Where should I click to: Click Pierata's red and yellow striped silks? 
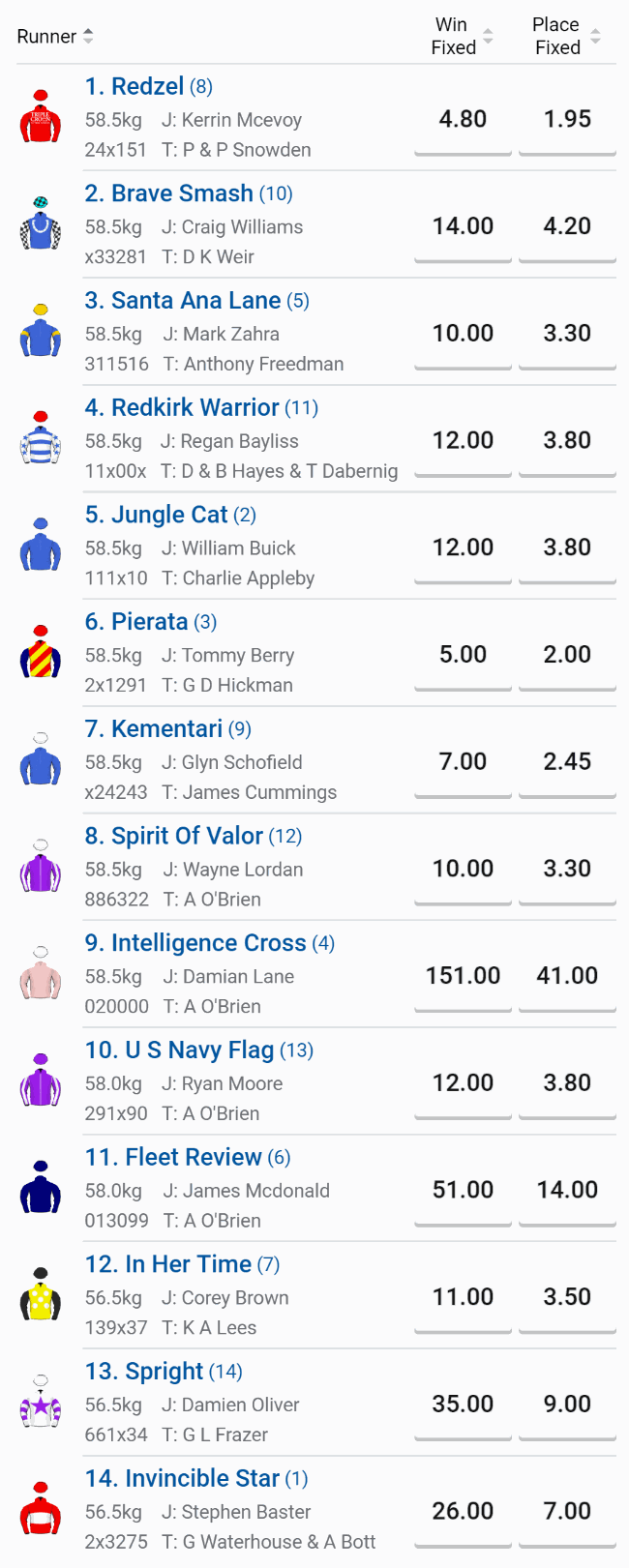pos(41,653)
